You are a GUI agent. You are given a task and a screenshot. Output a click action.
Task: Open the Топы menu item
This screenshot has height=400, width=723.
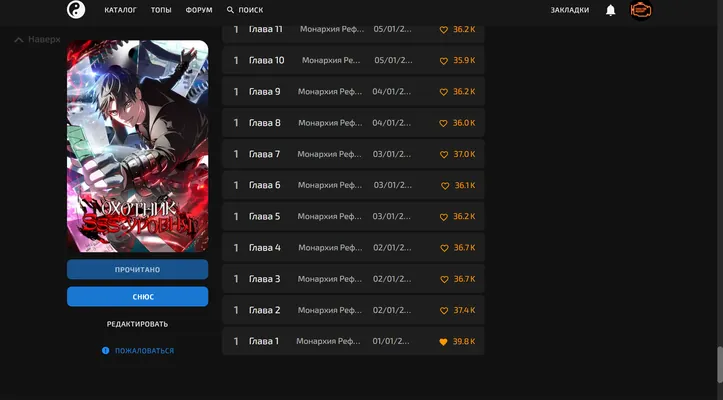pos(161,10)
